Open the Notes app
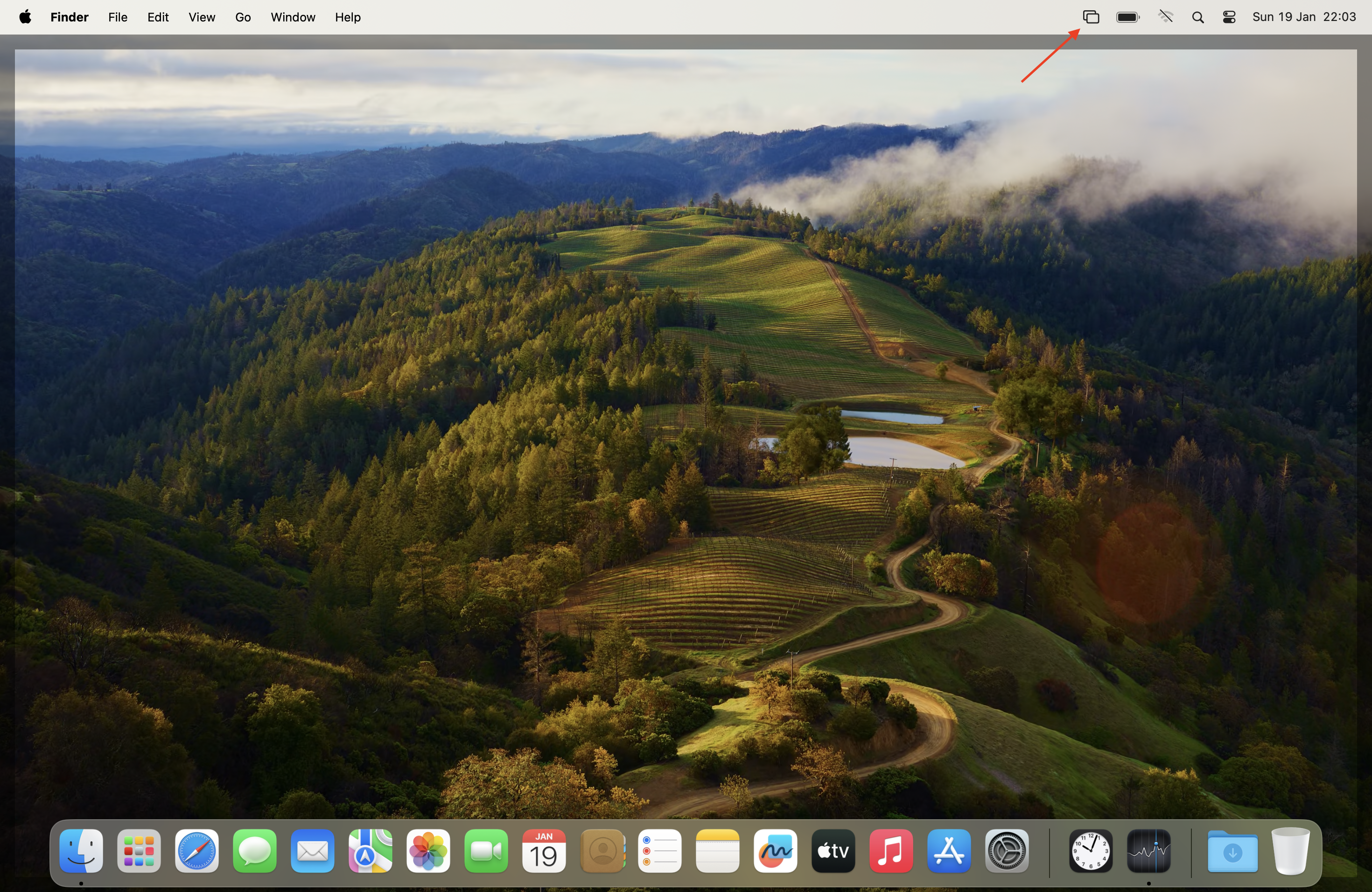 point(718,851)
